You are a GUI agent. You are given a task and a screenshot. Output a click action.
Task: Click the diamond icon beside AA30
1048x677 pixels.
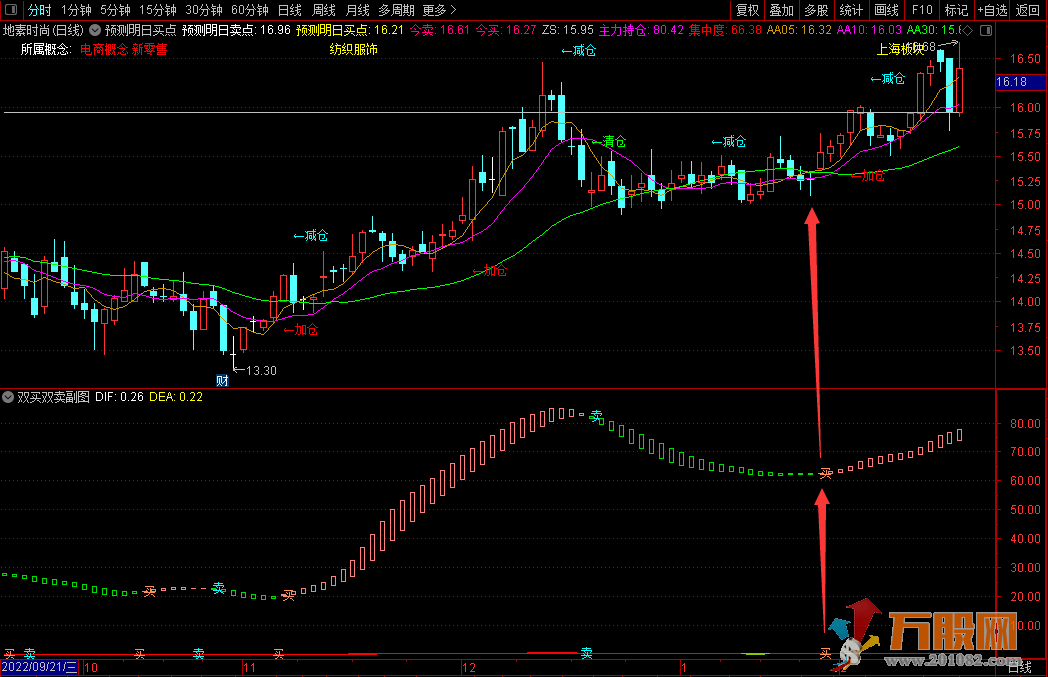[967, 31]
